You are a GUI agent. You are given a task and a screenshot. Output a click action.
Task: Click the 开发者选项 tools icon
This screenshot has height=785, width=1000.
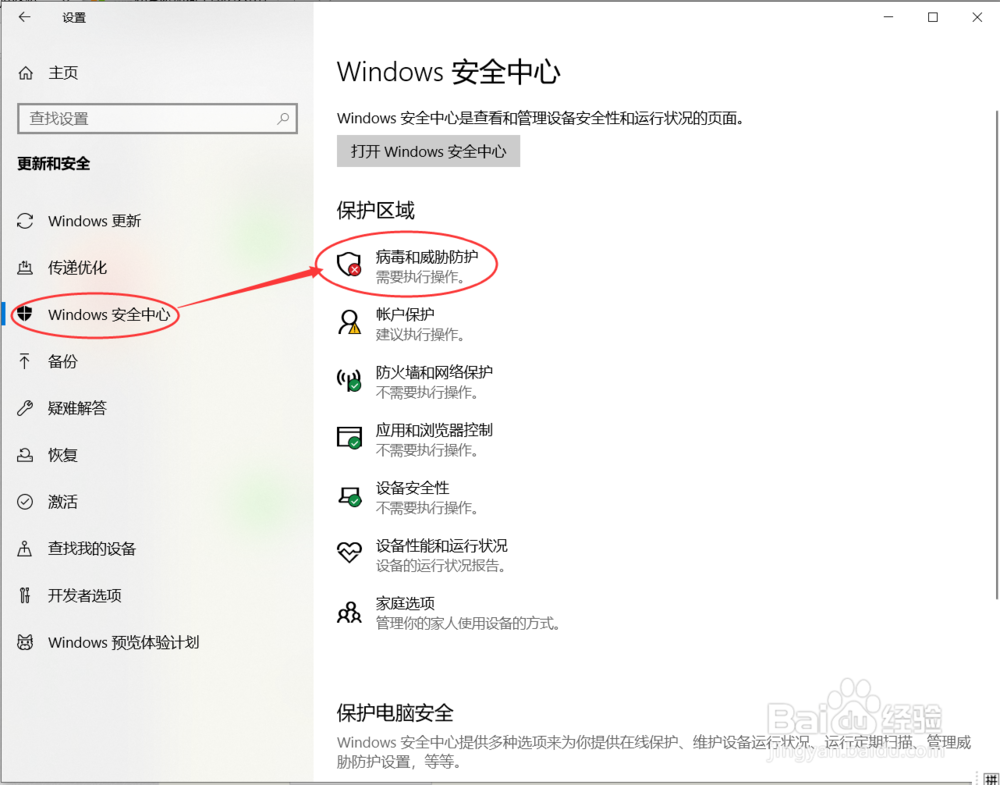click(x=24, y=596)
